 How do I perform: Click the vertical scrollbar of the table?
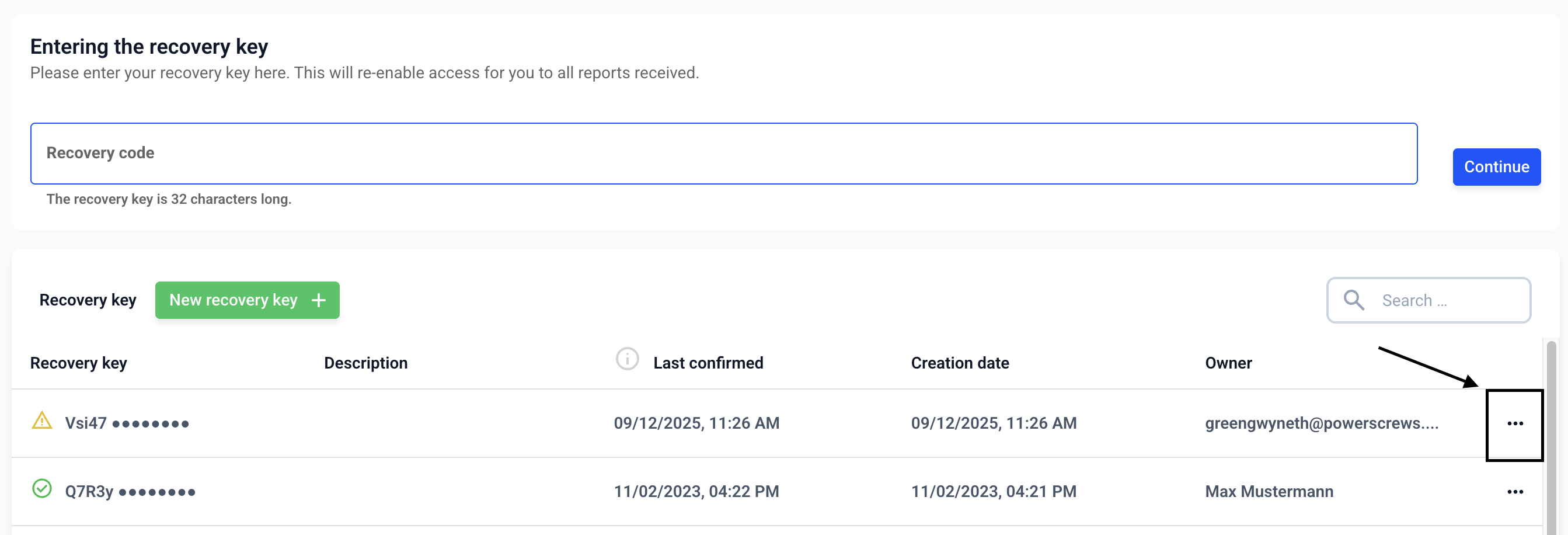1551,439
